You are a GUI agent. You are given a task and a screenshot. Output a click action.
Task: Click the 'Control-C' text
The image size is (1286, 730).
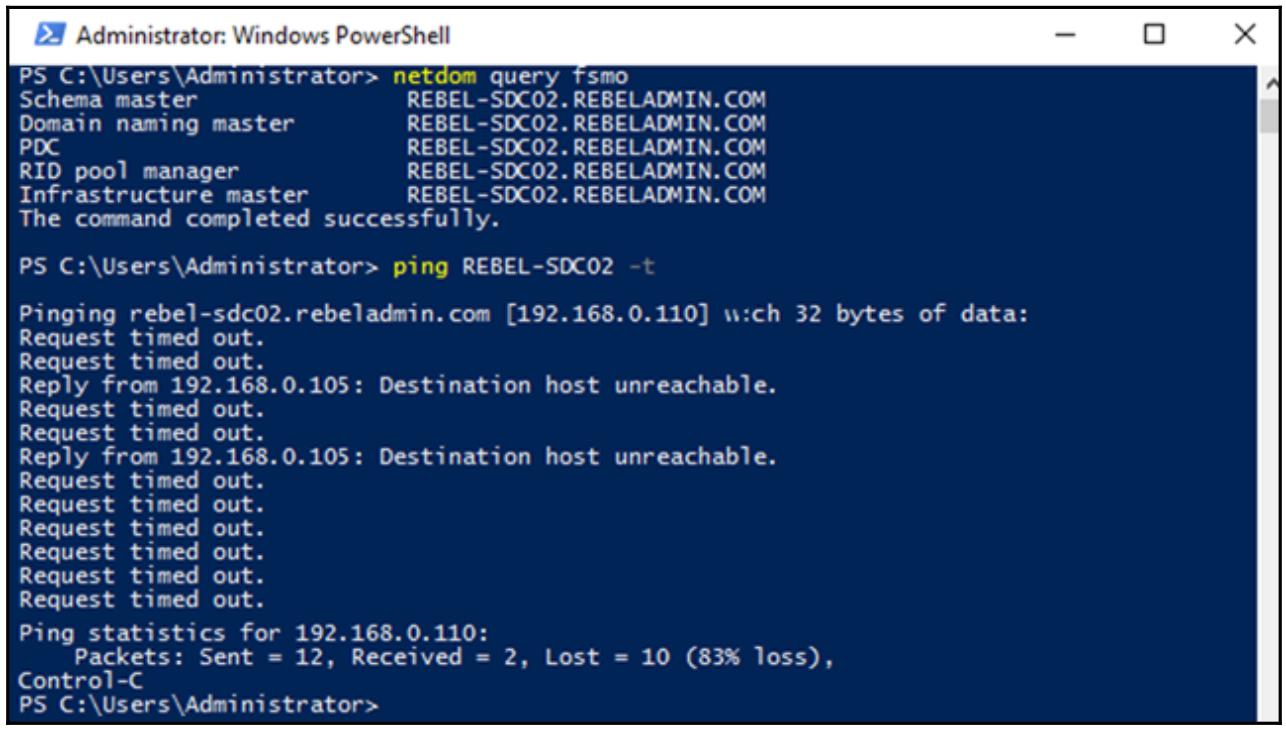80,679
